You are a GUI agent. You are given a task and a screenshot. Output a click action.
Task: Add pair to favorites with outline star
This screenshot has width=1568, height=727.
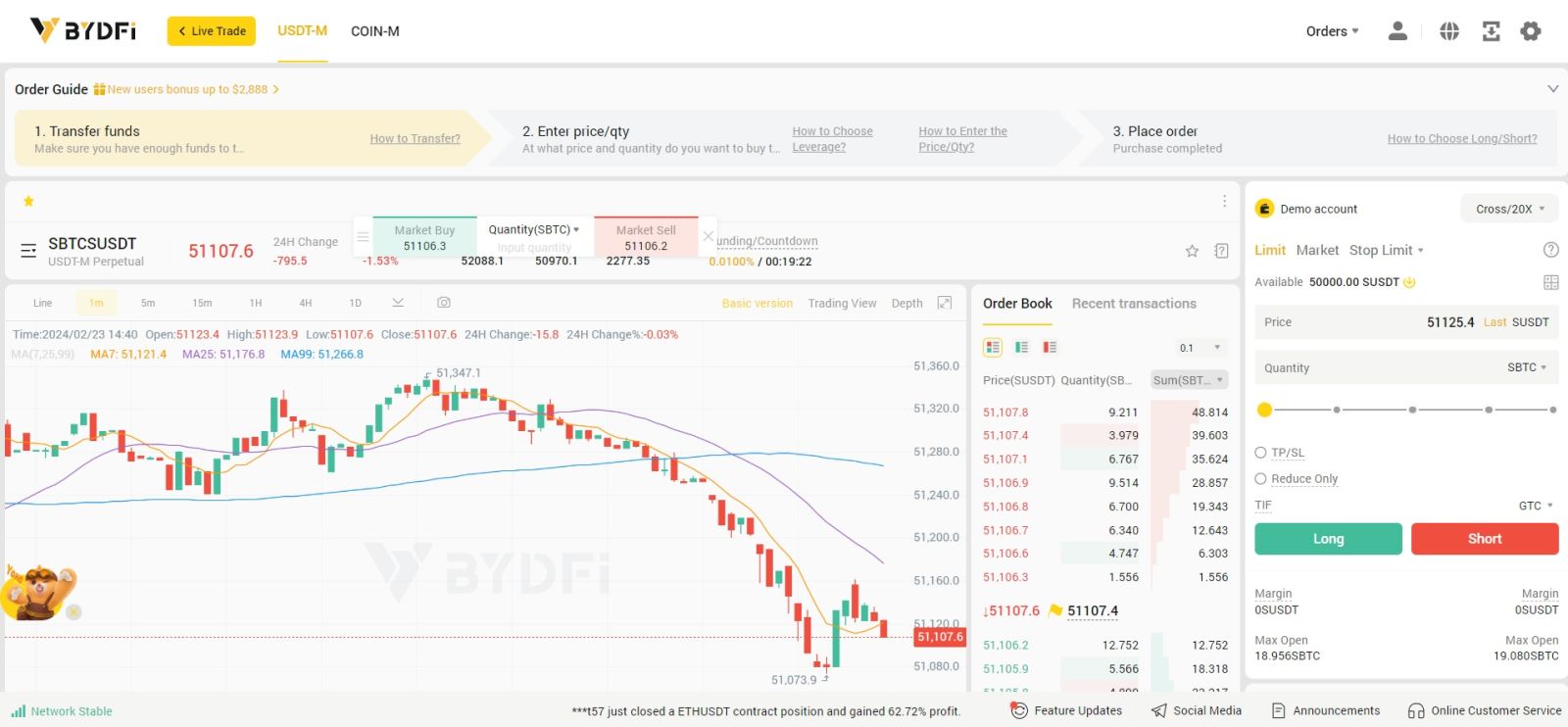tap(1192, 251)
